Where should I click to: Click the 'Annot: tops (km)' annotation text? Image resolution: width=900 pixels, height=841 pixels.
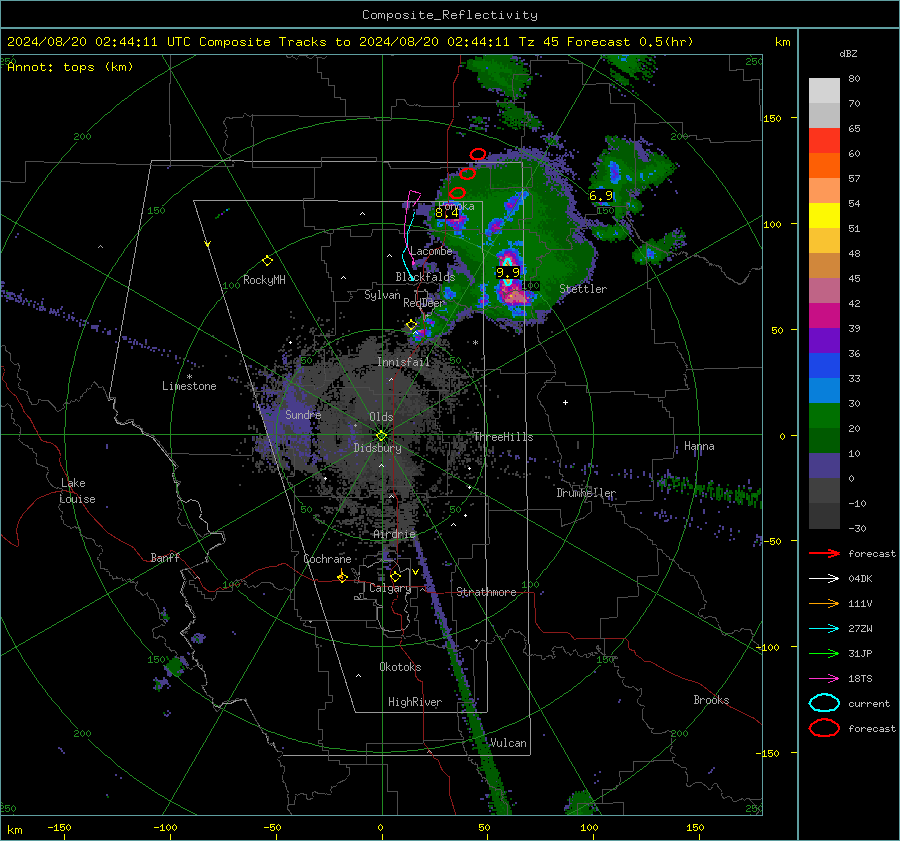[x=70, y=67]
